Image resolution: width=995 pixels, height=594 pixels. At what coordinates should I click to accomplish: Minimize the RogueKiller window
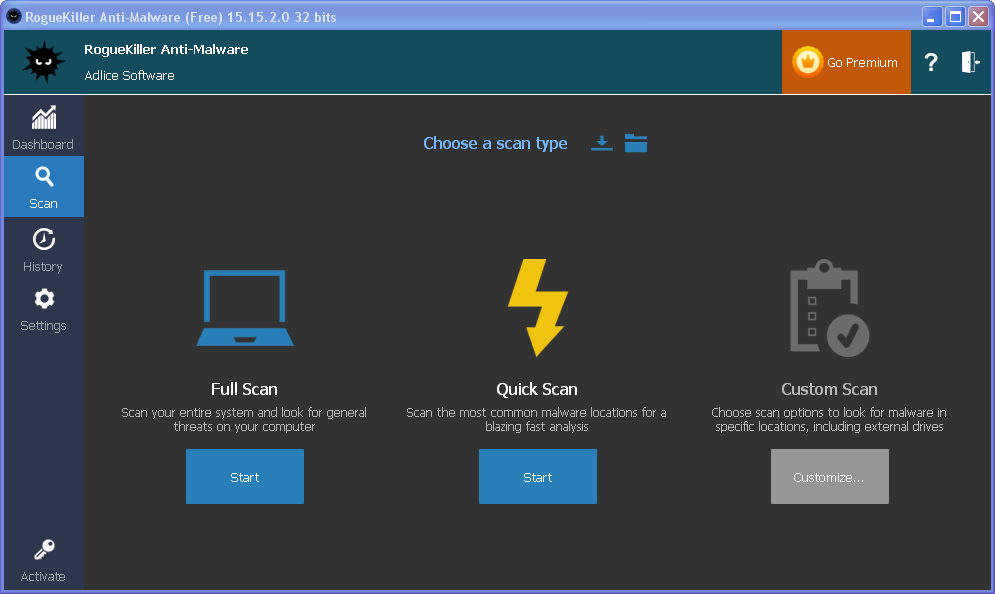click(931, 16)
